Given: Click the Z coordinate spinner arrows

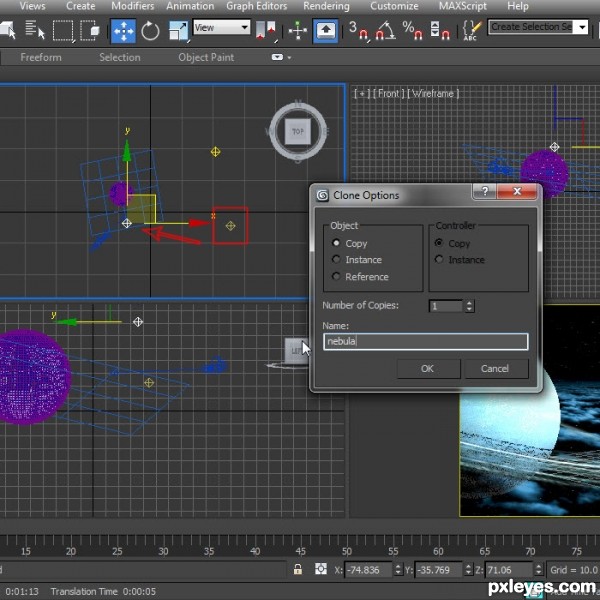Looking at the screenshot, I should click(x=538, y=569).
